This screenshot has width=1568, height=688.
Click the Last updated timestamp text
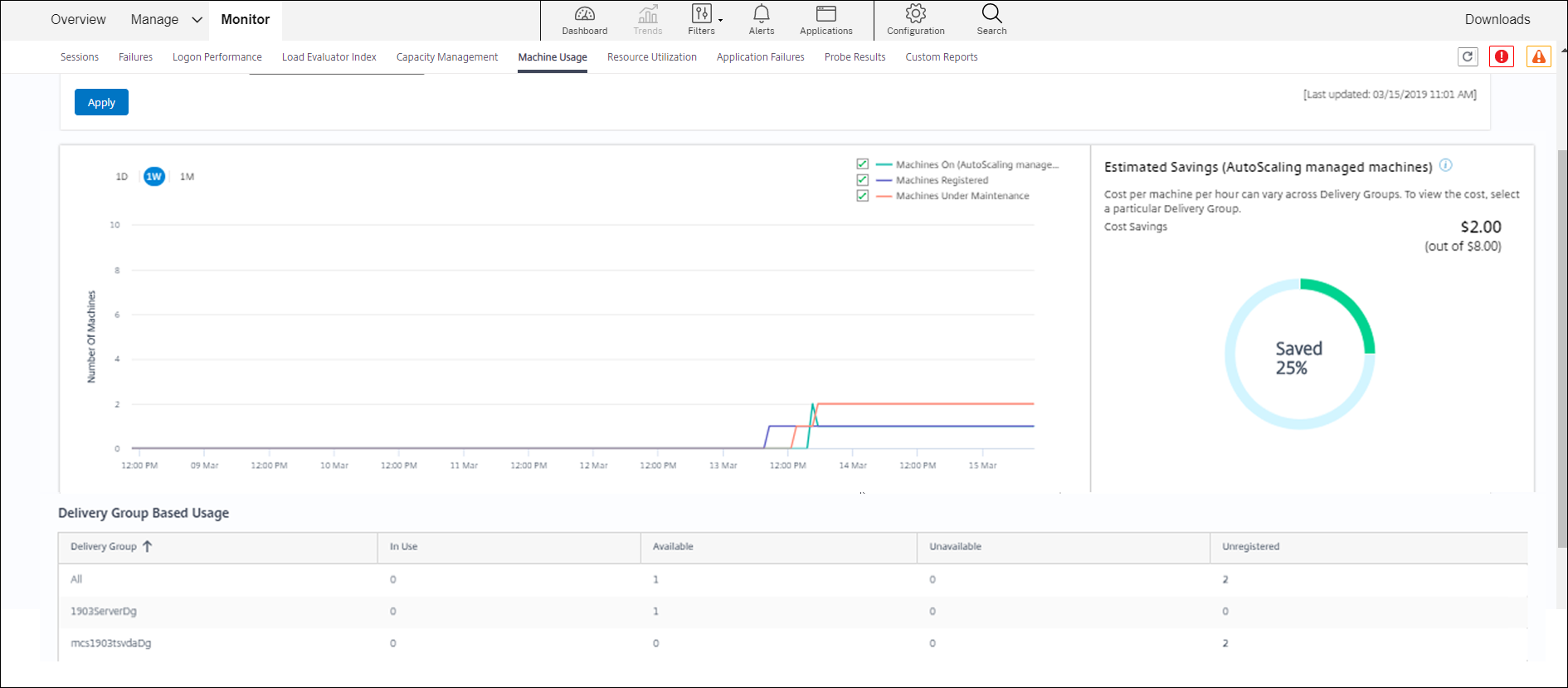point(1390,95)
